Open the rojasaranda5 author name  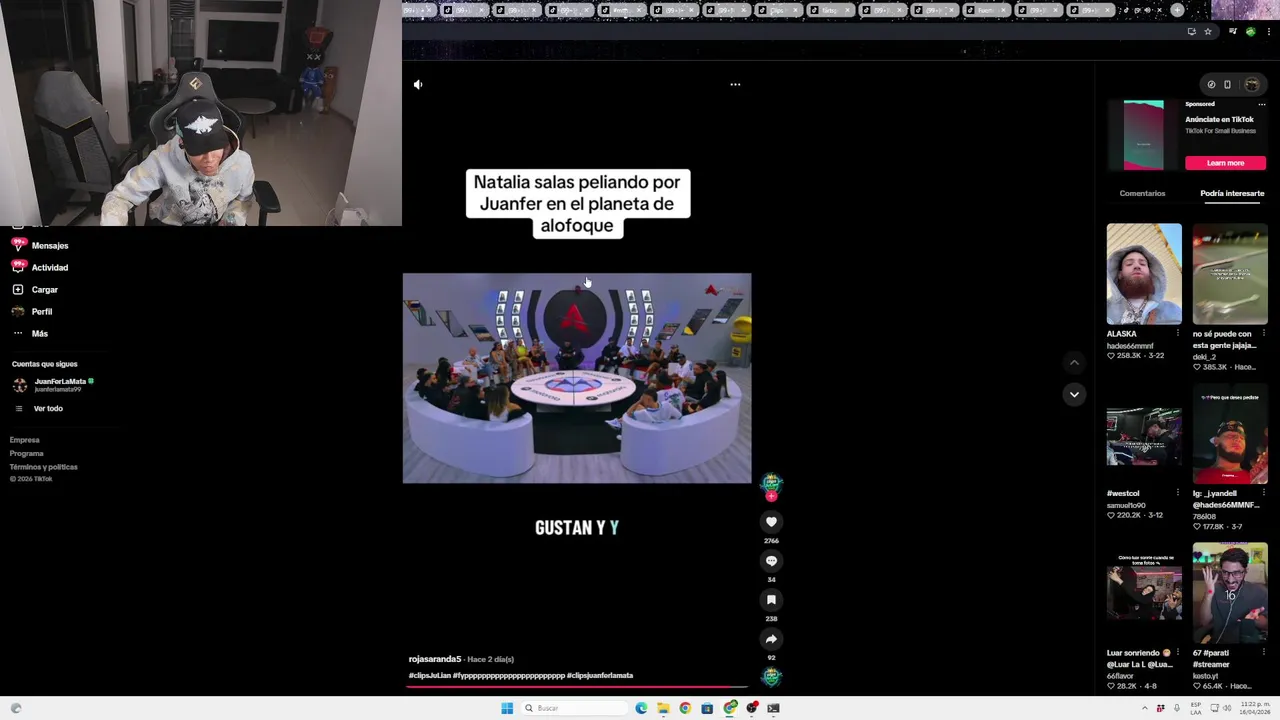pos(435,660)
